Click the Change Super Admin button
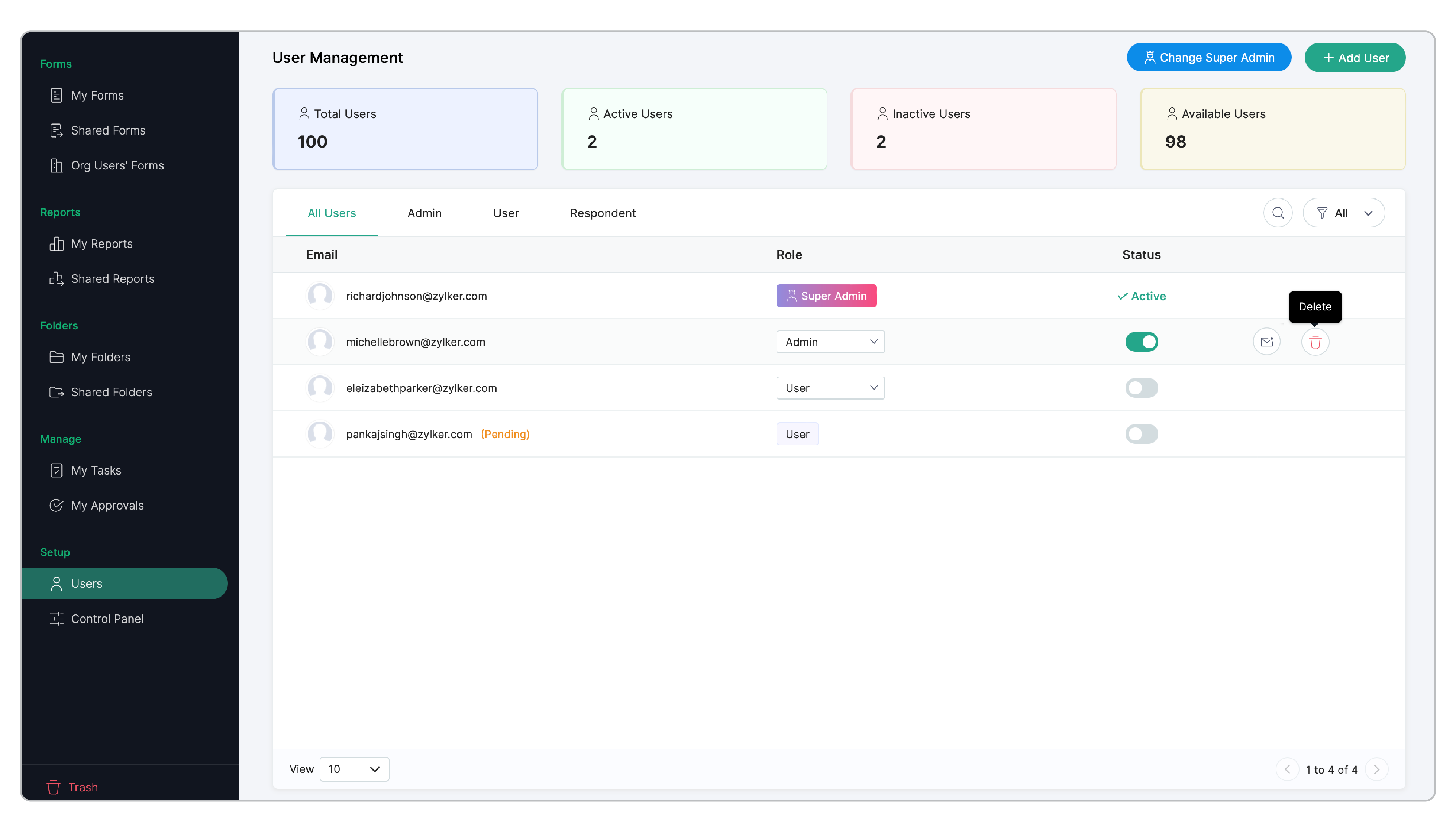Viewport: 1456px width, 833px height. (x=1208, y=58)
